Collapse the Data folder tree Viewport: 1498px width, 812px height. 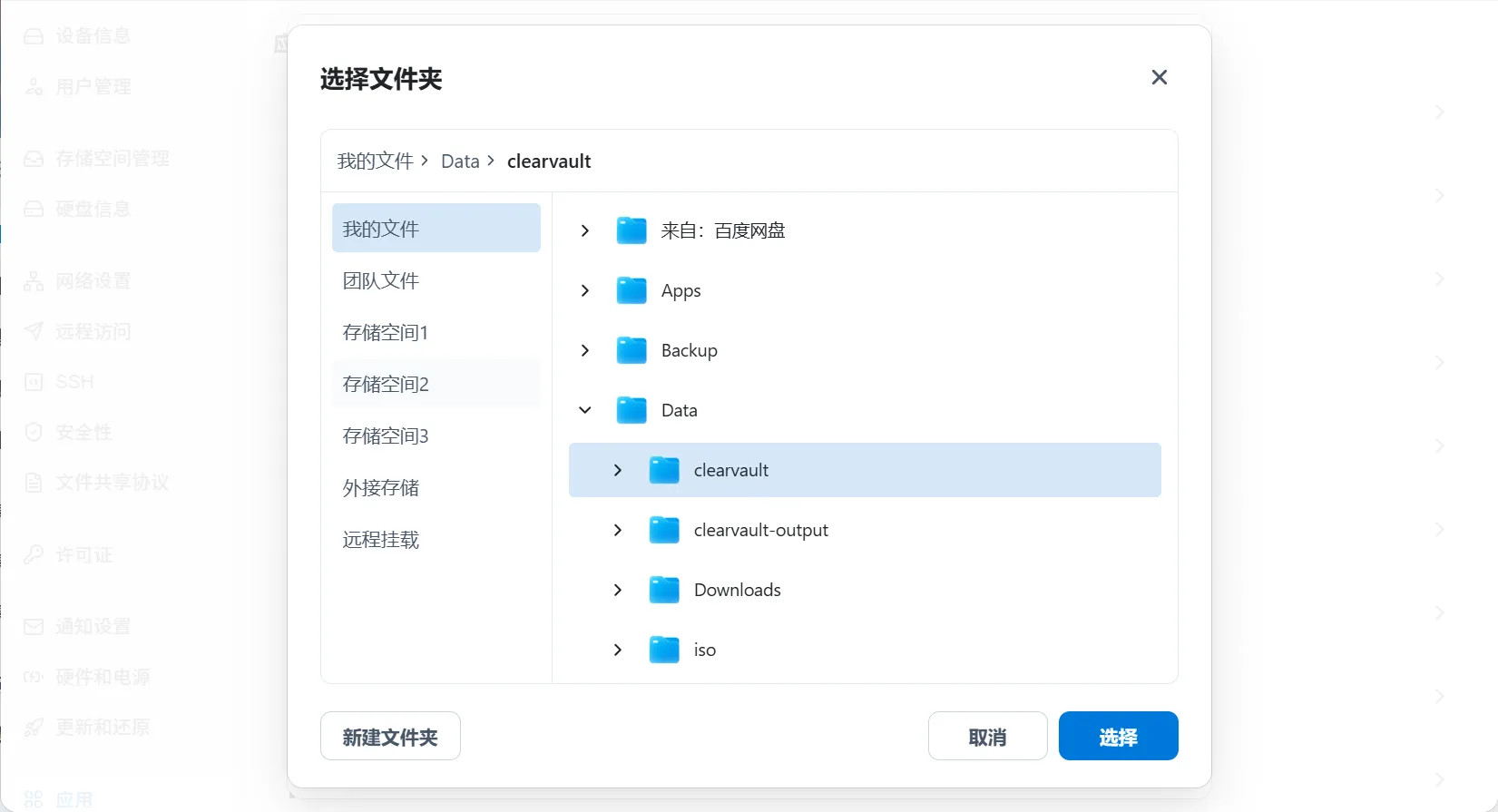coord(585,410)
